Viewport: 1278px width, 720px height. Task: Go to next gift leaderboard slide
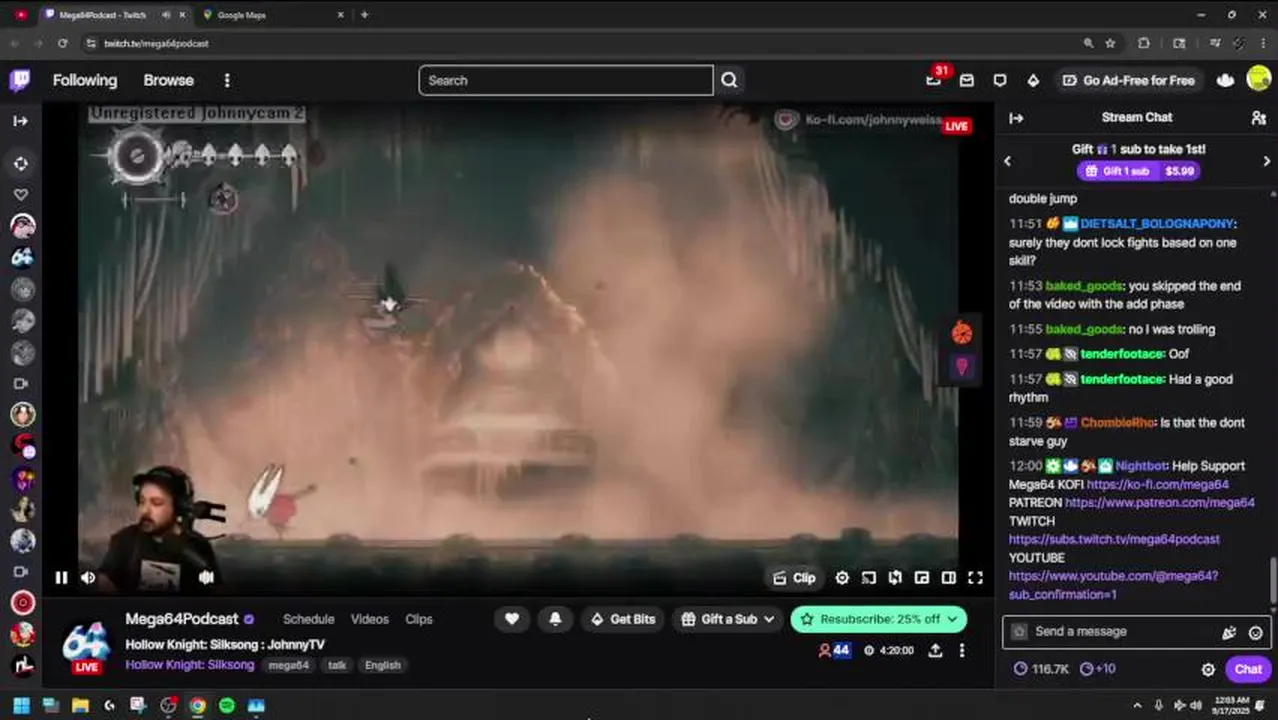pyautogui.click(x=1266, y=161)
